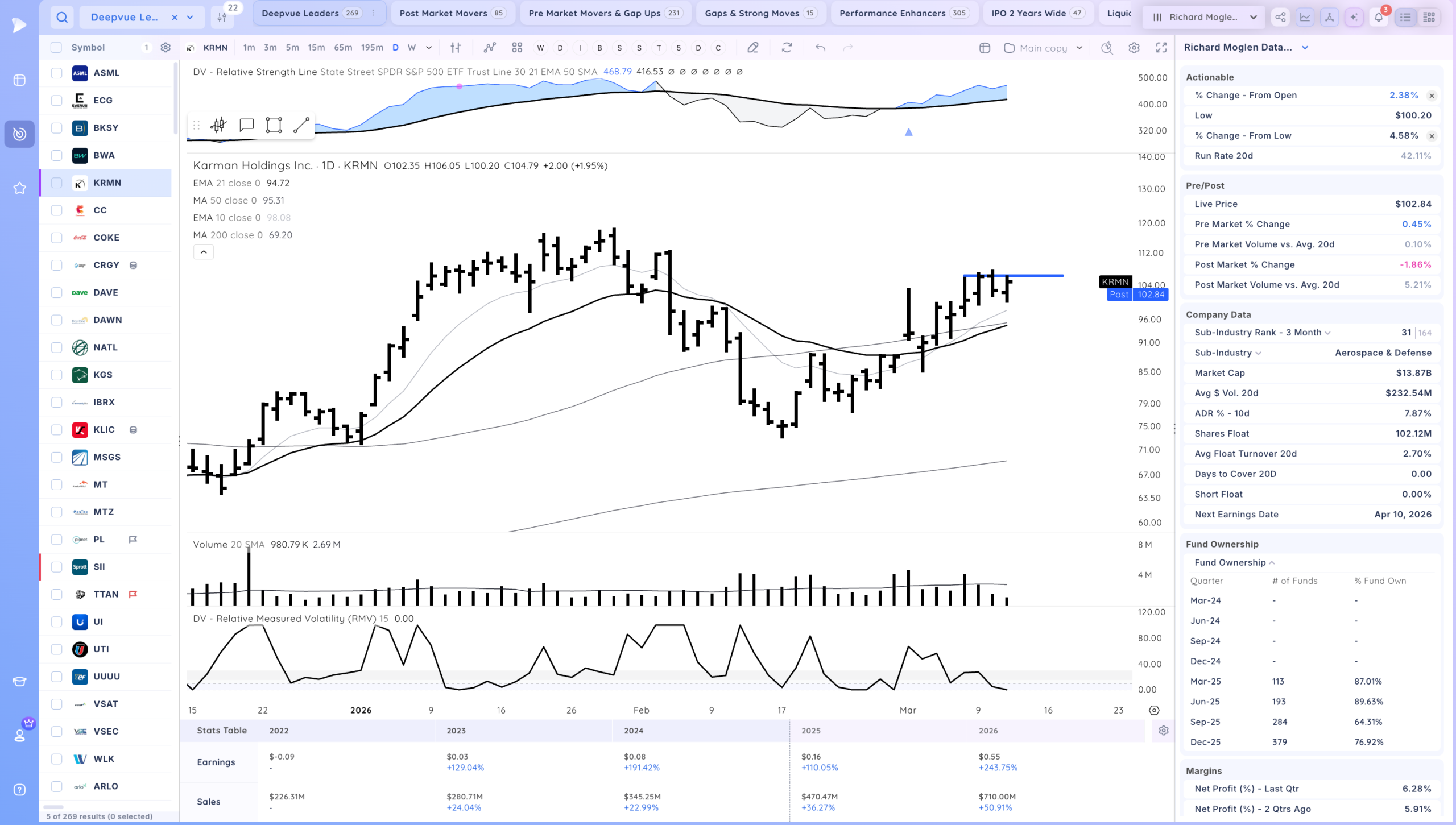Switch to Post Market Movers tab

452,13
